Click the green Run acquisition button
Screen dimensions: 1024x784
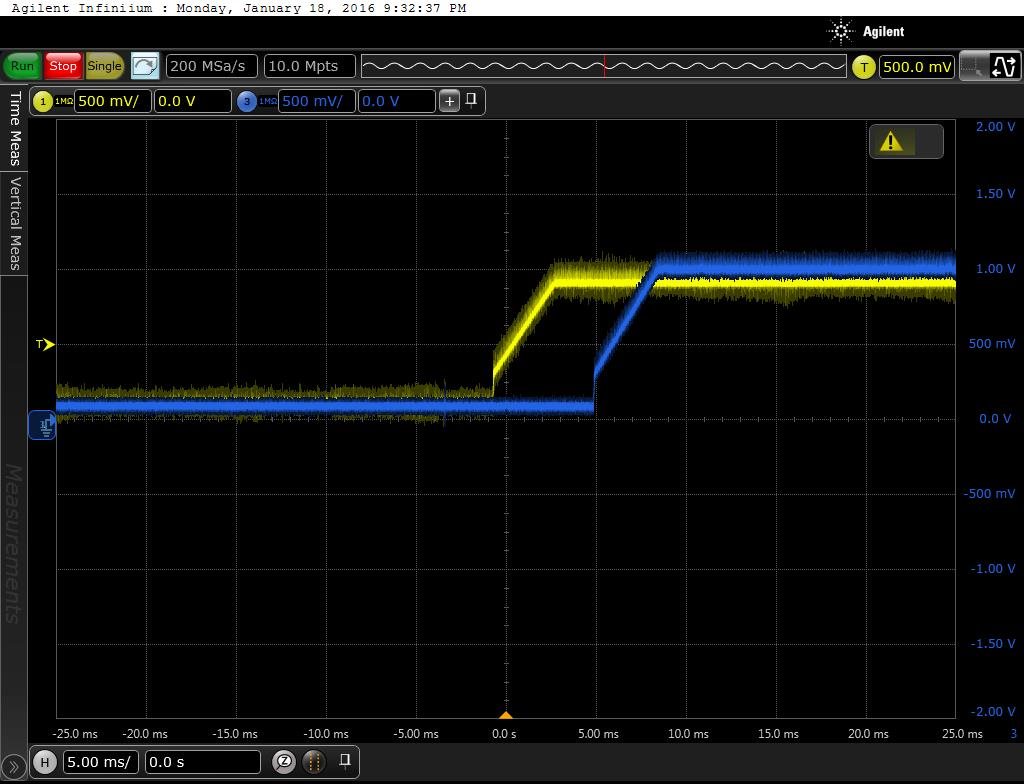(22, 66)
